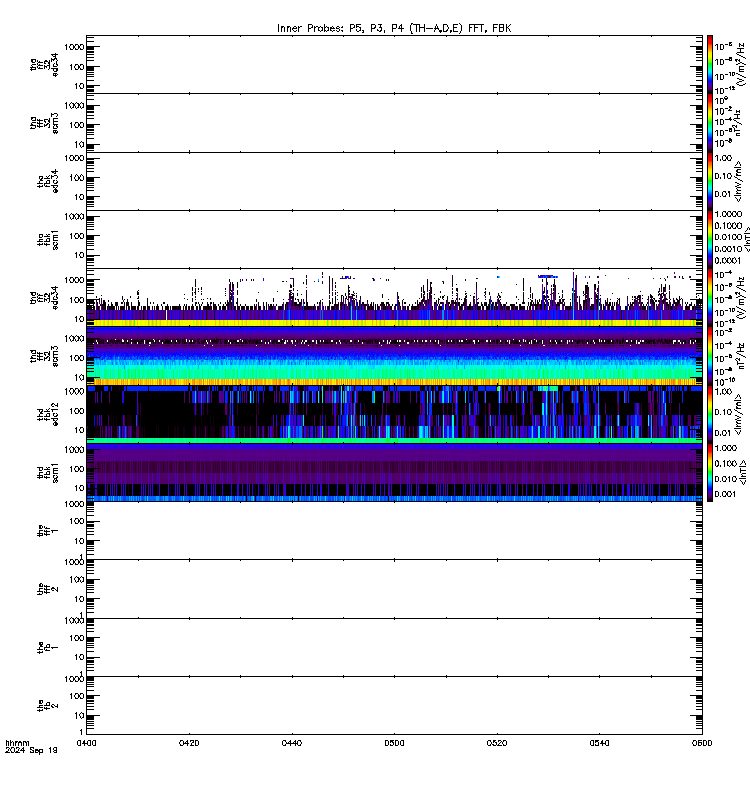Click the 1000 tick of tha fff edc34 axis
This screenshot has height=800, width=750.
(74, 47)
